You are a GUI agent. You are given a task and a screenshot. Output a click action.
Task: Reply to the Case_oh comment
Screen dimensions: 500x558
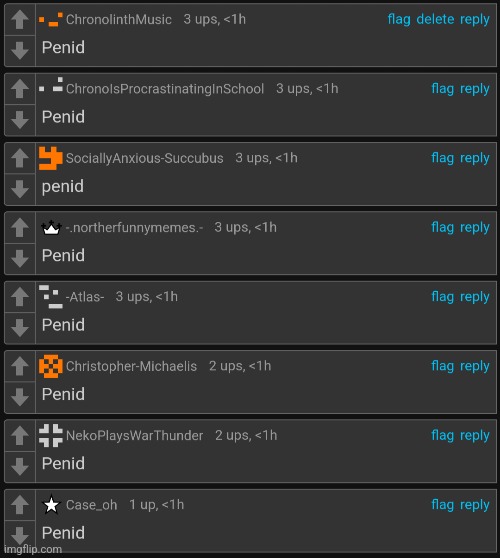(475, 505)
